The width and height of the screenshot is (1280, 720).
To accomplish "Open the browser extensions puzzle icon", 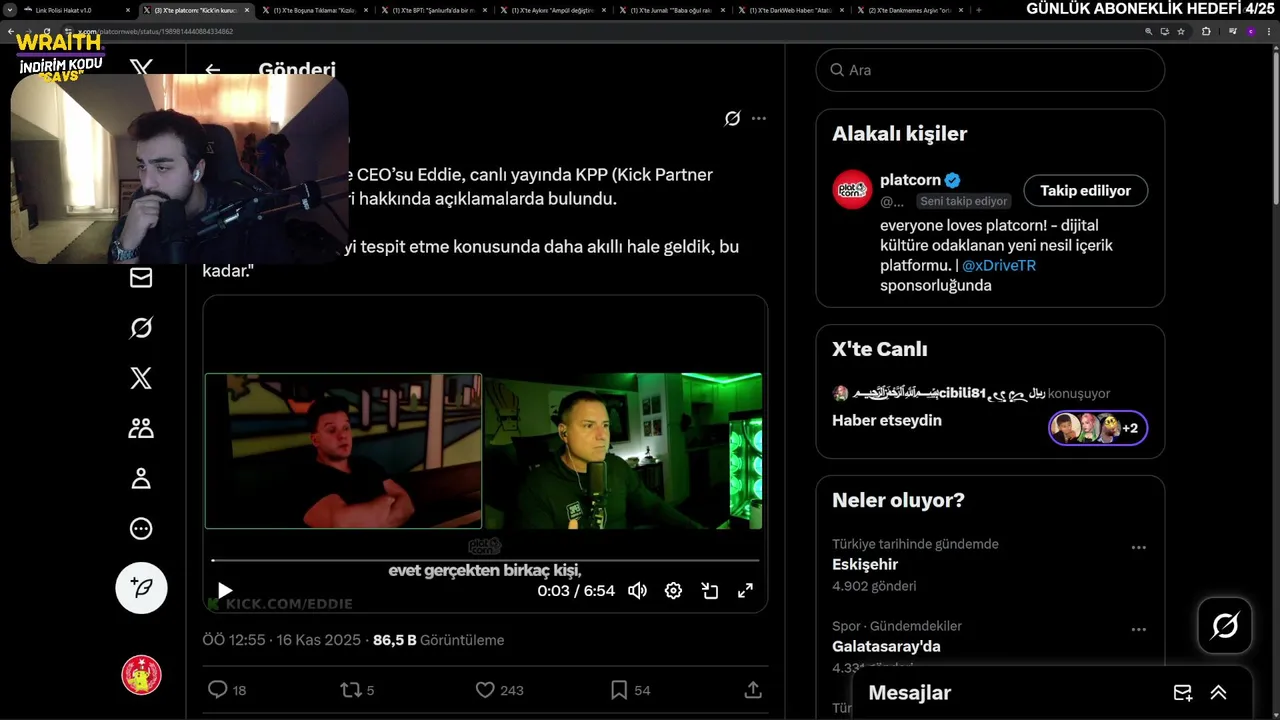I will pos(1206,31).
